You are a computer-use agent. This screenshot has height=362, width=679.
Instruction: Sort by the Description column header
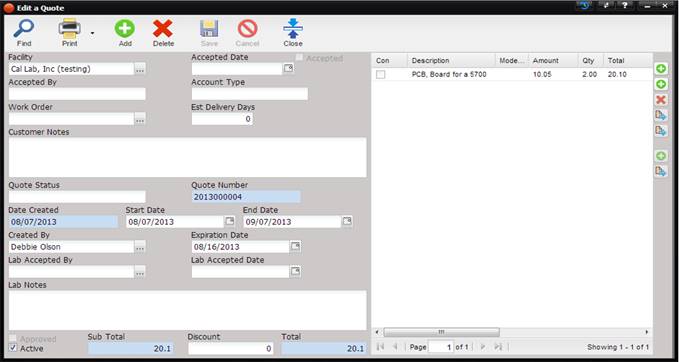(451, 61)
